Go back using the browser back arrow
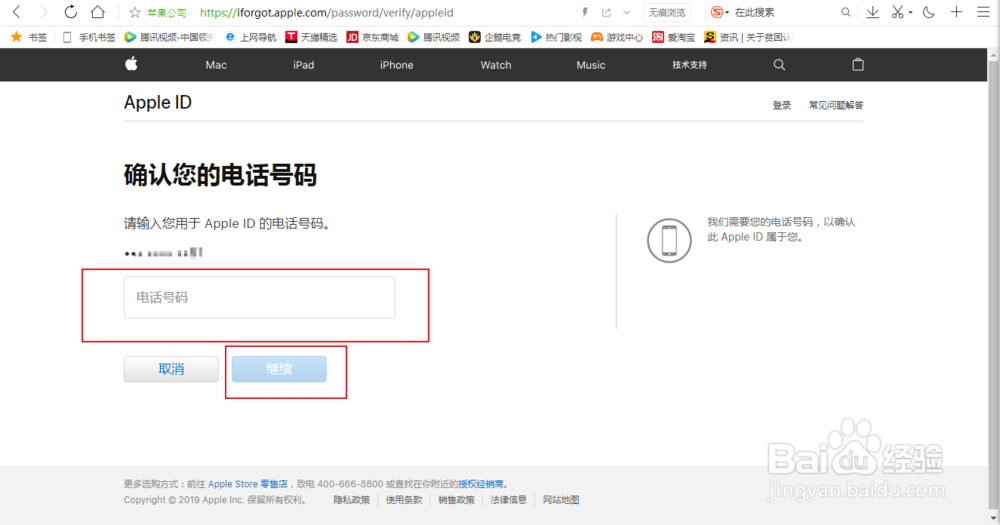 click(x=17, y=11)
